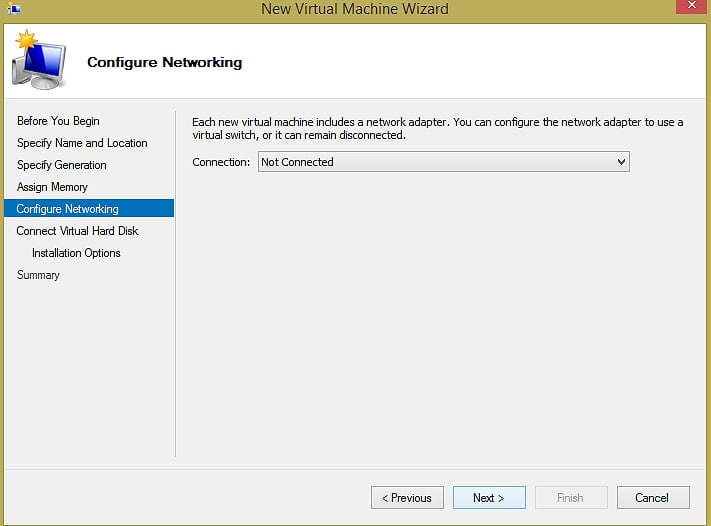Select the highlighted Configure Networking step
Image resolution: width=711 pixels, height=526 pixels.
click(68, 209)
